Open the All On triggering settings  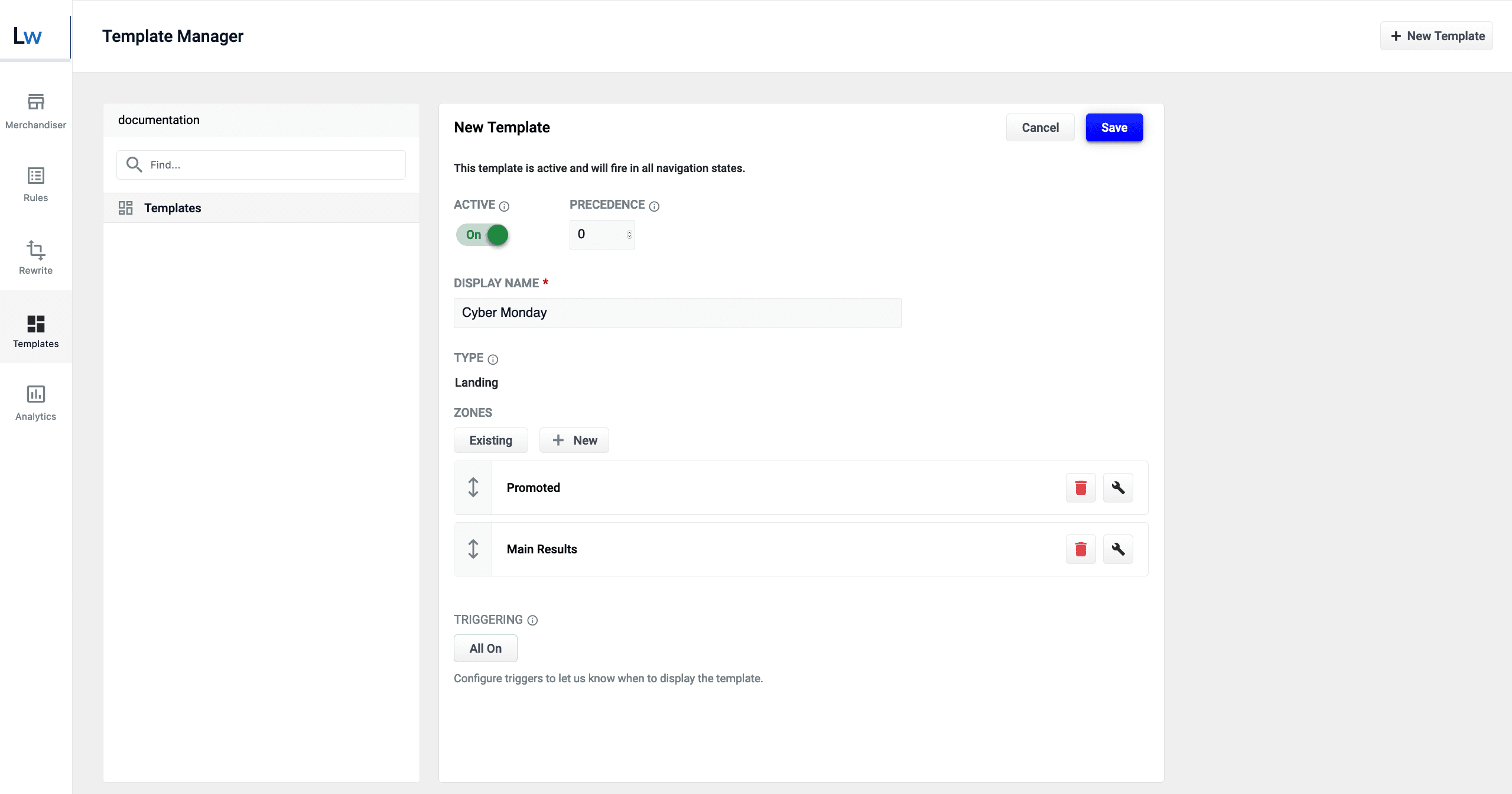[x=485, y=649]
